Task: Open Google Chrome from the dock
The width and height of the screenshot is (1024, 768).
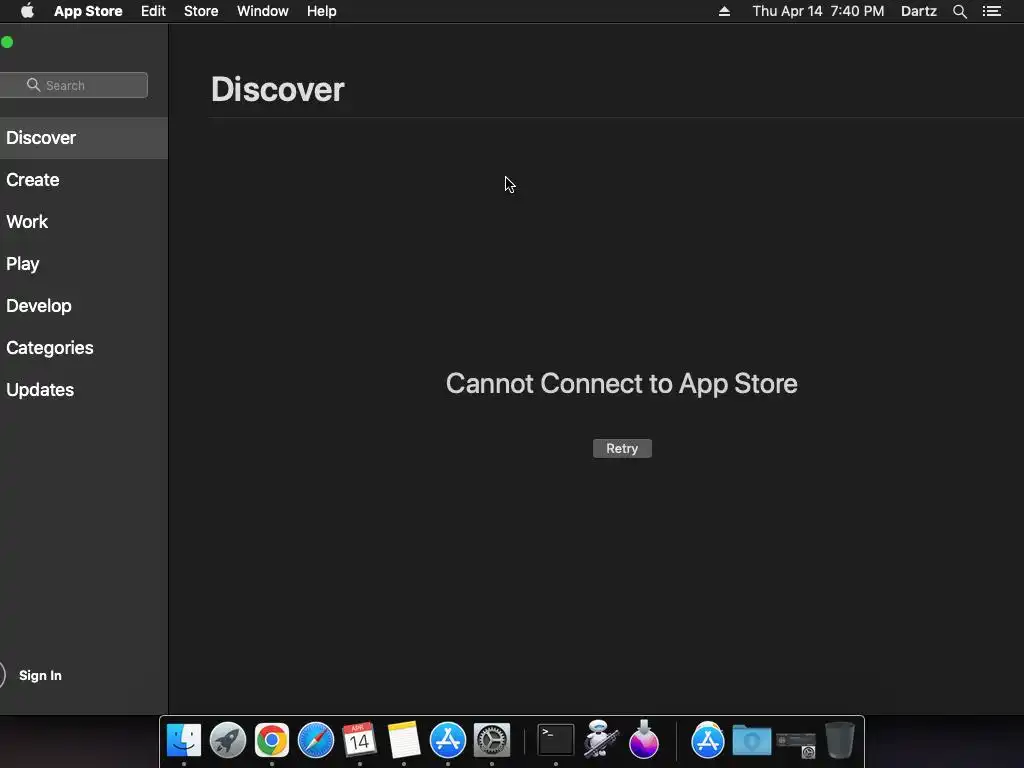Action: click(272, 741)
